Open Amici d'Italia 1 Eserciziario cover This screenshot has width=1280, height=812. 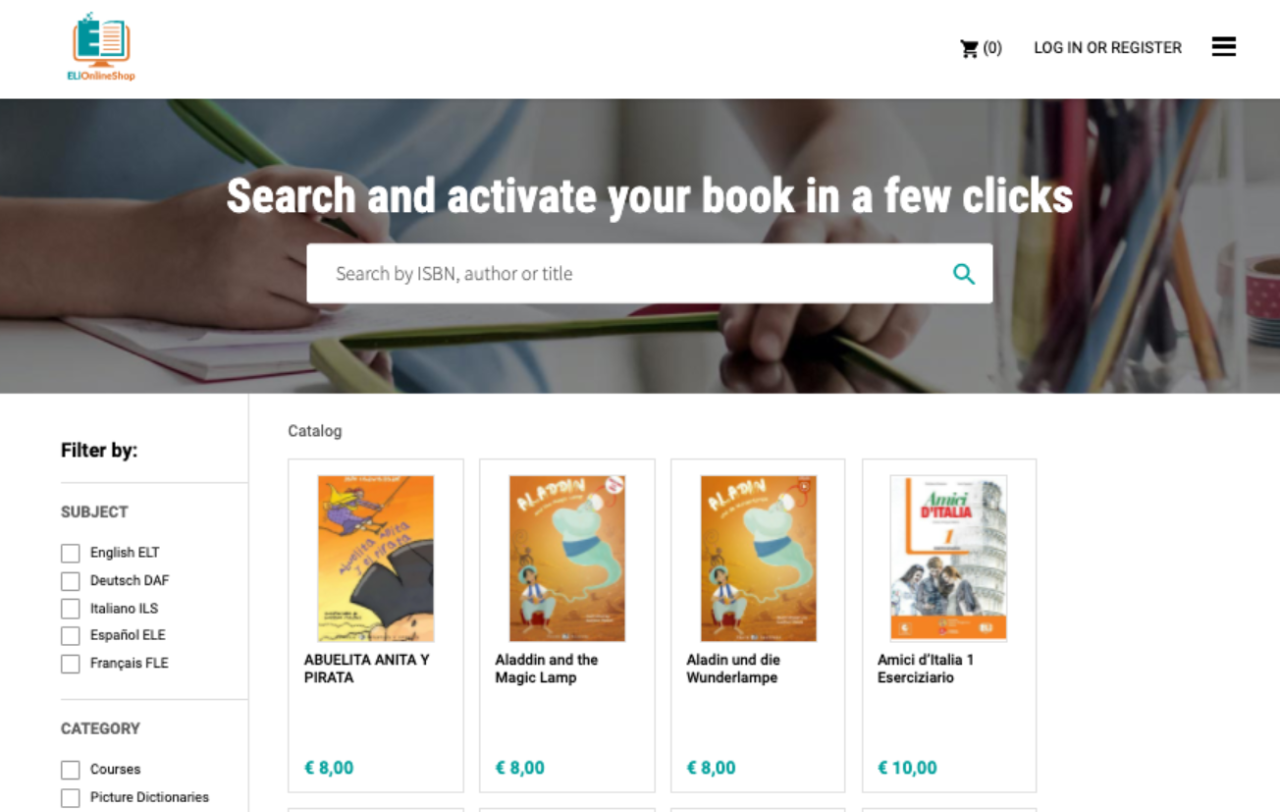pyautogui.click(x=949, y=558)
